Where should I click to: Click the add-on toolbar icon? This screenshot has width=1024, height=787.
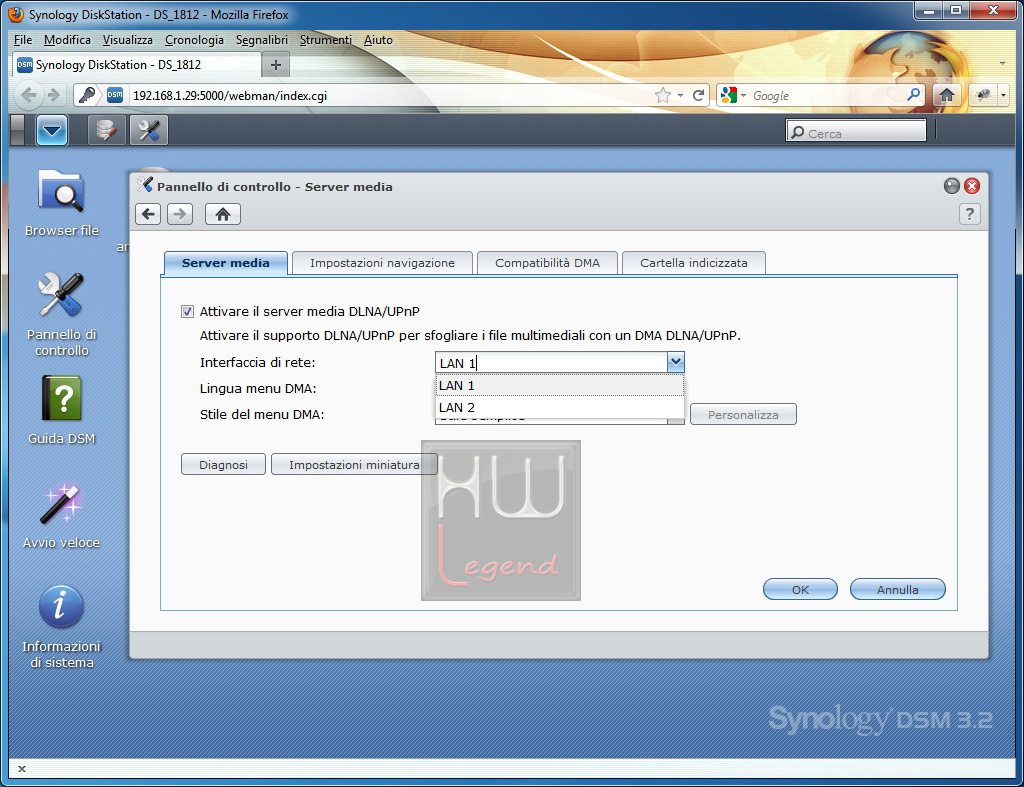pyautogui.click(x=983, y=95)
